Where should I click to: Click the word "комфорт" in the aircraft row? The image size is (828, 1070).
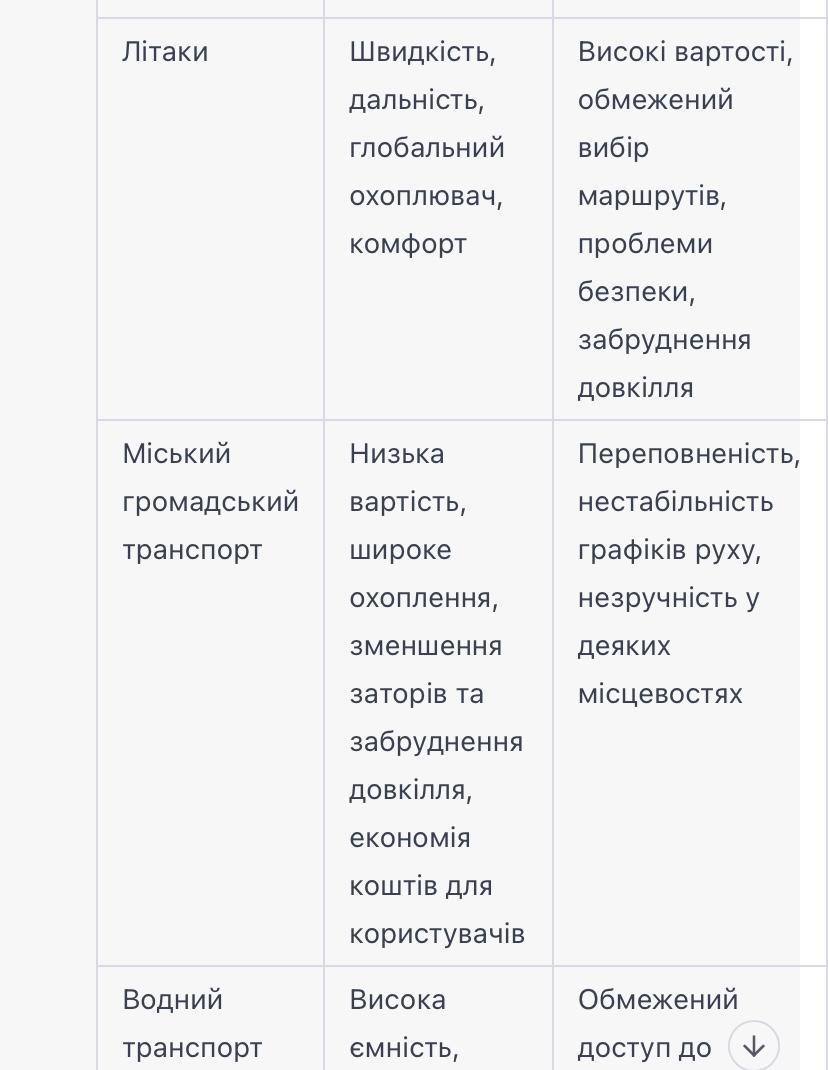408,244
